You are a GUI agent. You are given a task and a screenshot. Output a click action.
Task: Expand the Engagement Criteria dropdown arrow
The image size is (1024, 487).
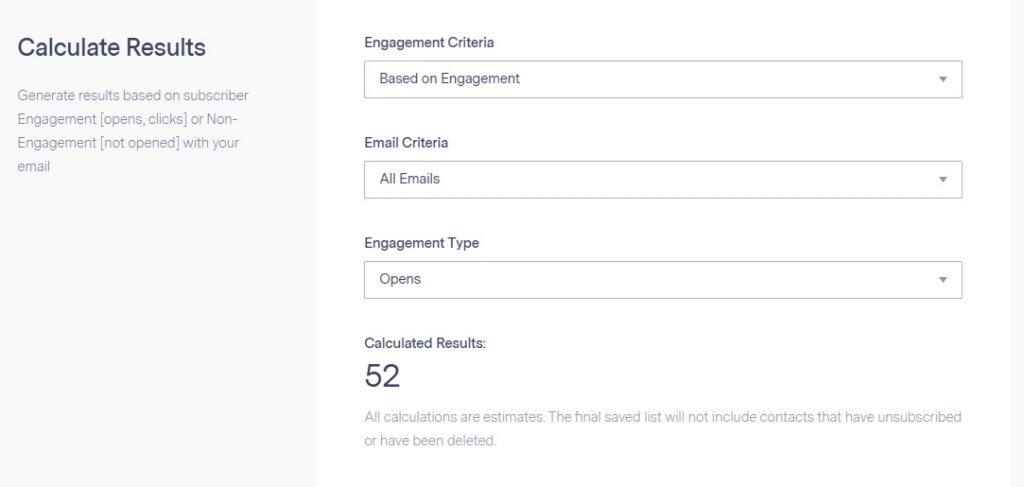[942, 79]
